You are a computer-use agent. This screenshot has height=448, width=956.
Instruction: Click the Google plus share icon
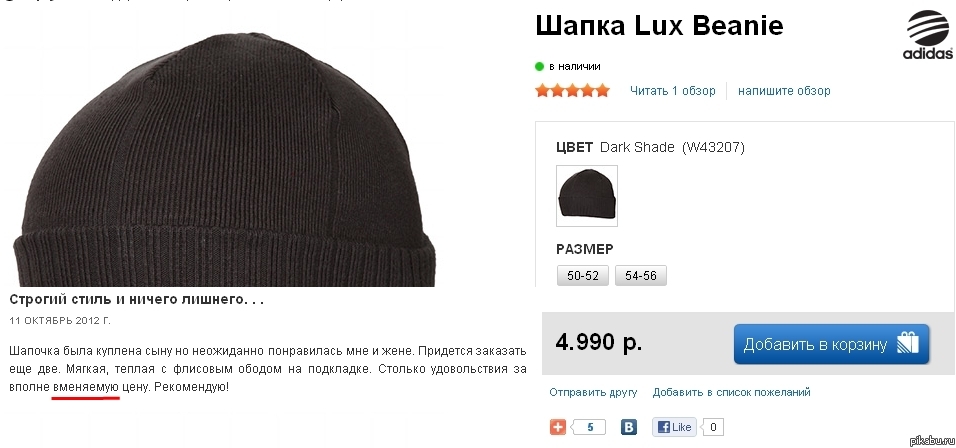[x=558, y=427]
